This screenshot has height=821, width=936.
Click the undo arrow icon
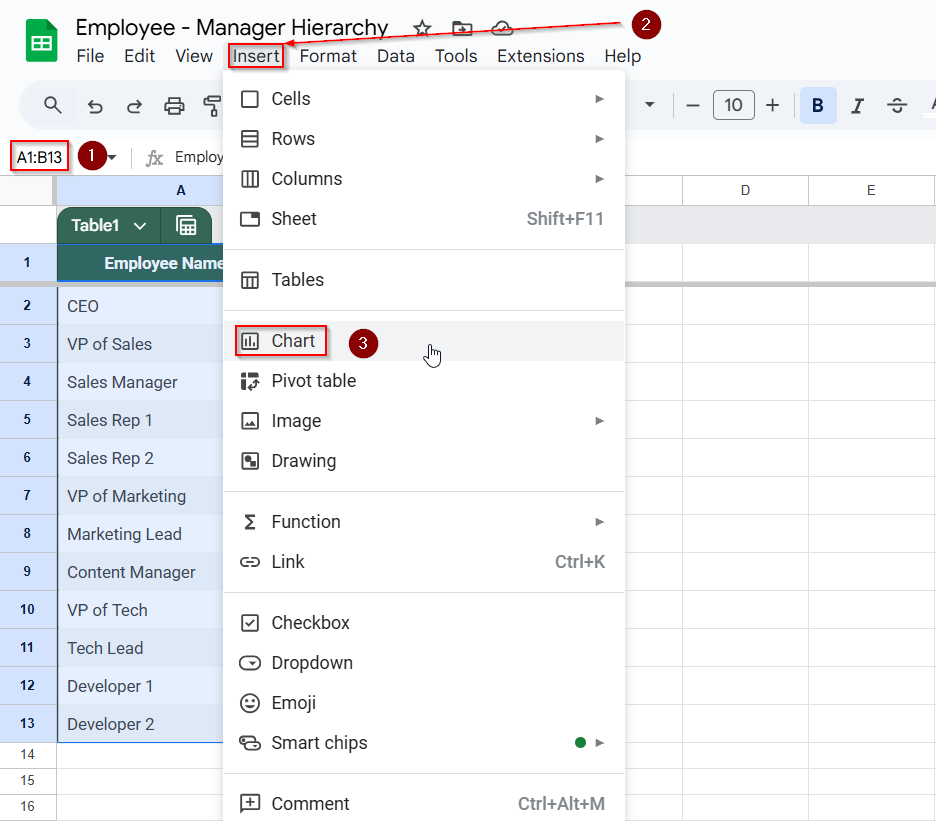(x=95, y=106)
